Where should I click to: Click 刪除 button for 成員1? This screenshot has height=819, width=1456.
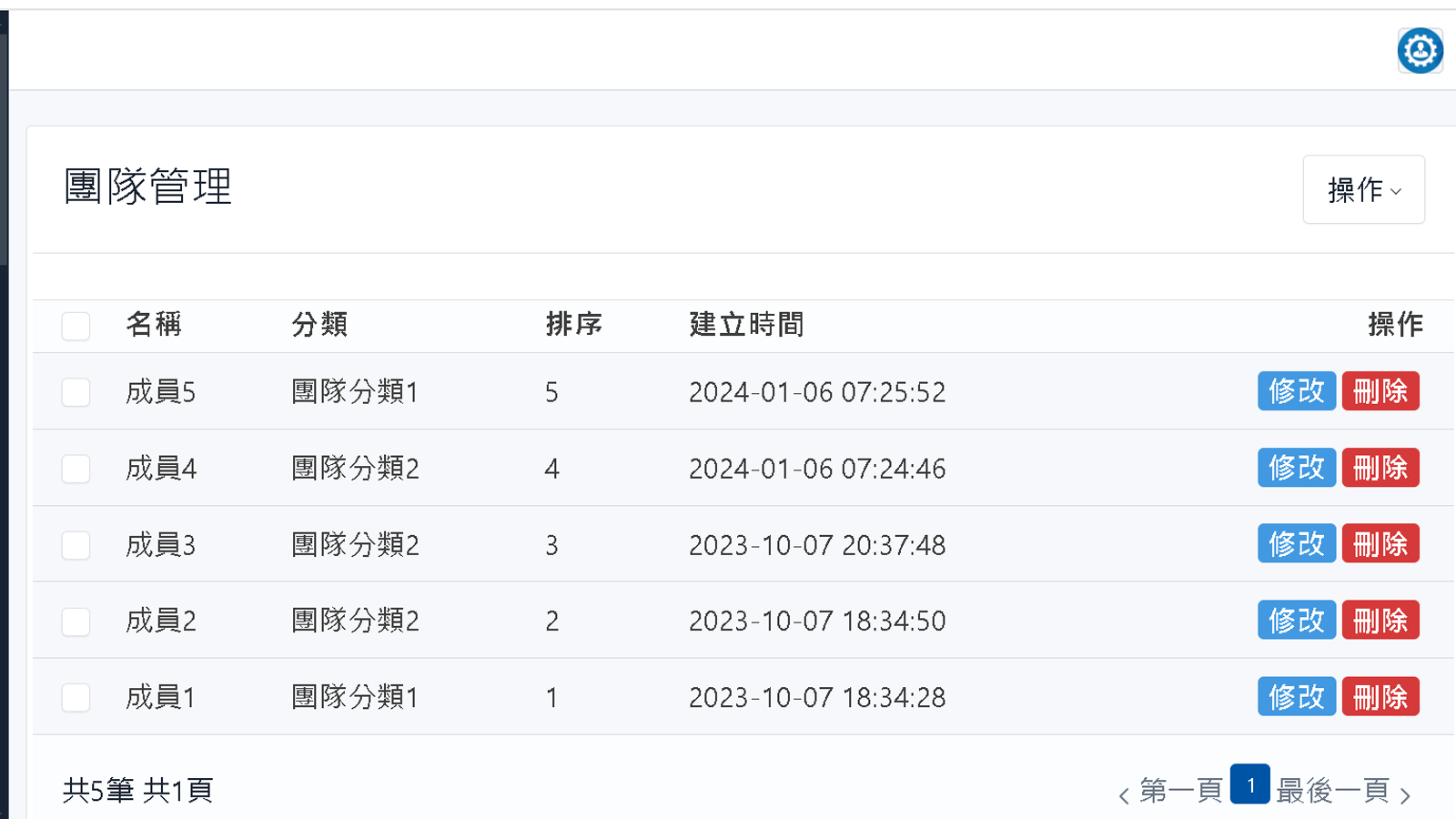click(x=1380, y=696)
